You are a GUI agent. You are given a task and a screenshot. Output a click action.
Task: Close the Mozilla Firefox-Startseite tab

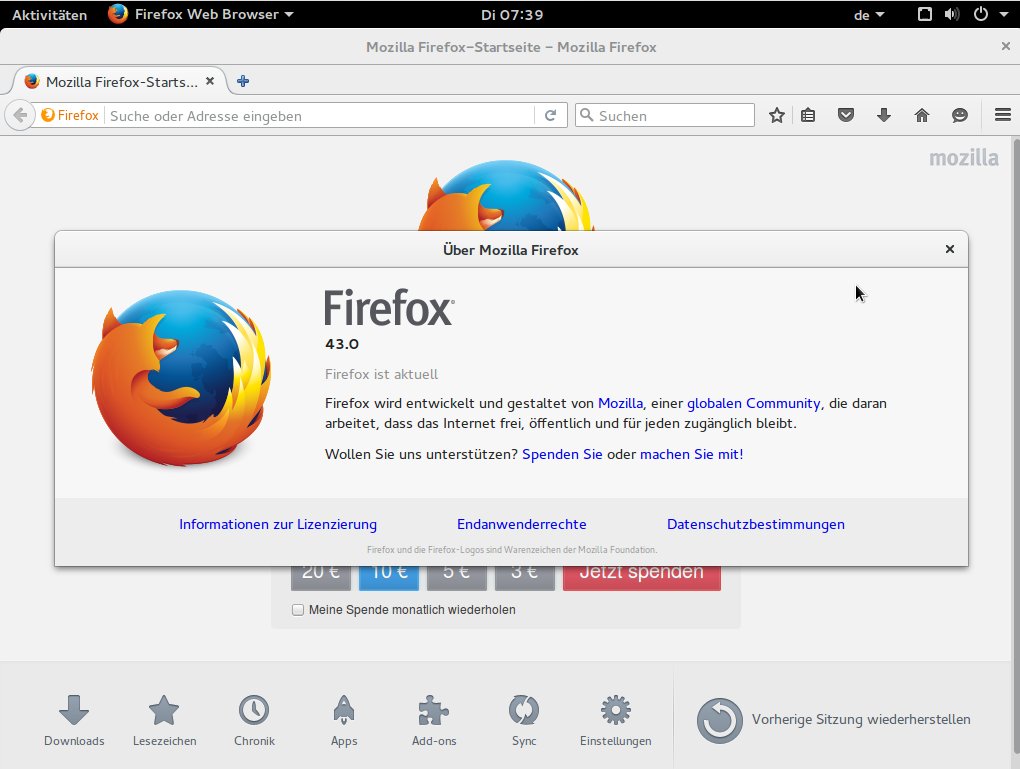point(209,81)
